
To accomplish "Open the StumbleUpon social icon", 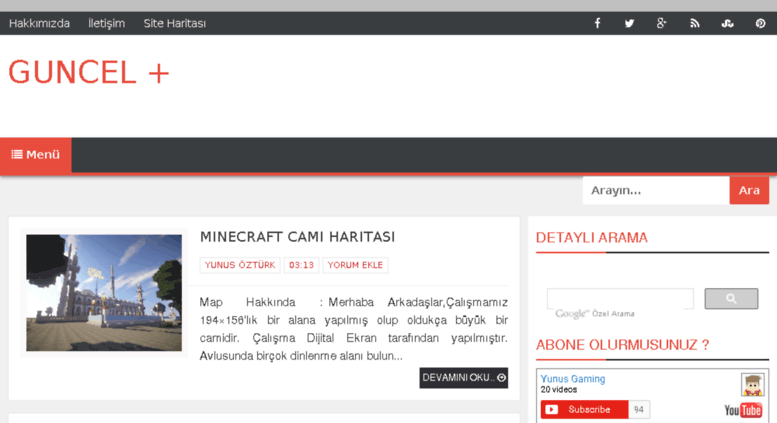I will point(727,23).
